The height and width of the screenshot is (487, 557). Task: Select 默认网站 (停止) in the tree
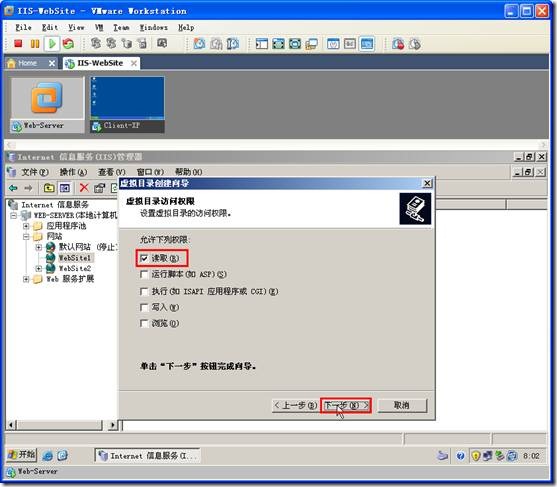tap(88, 247)
